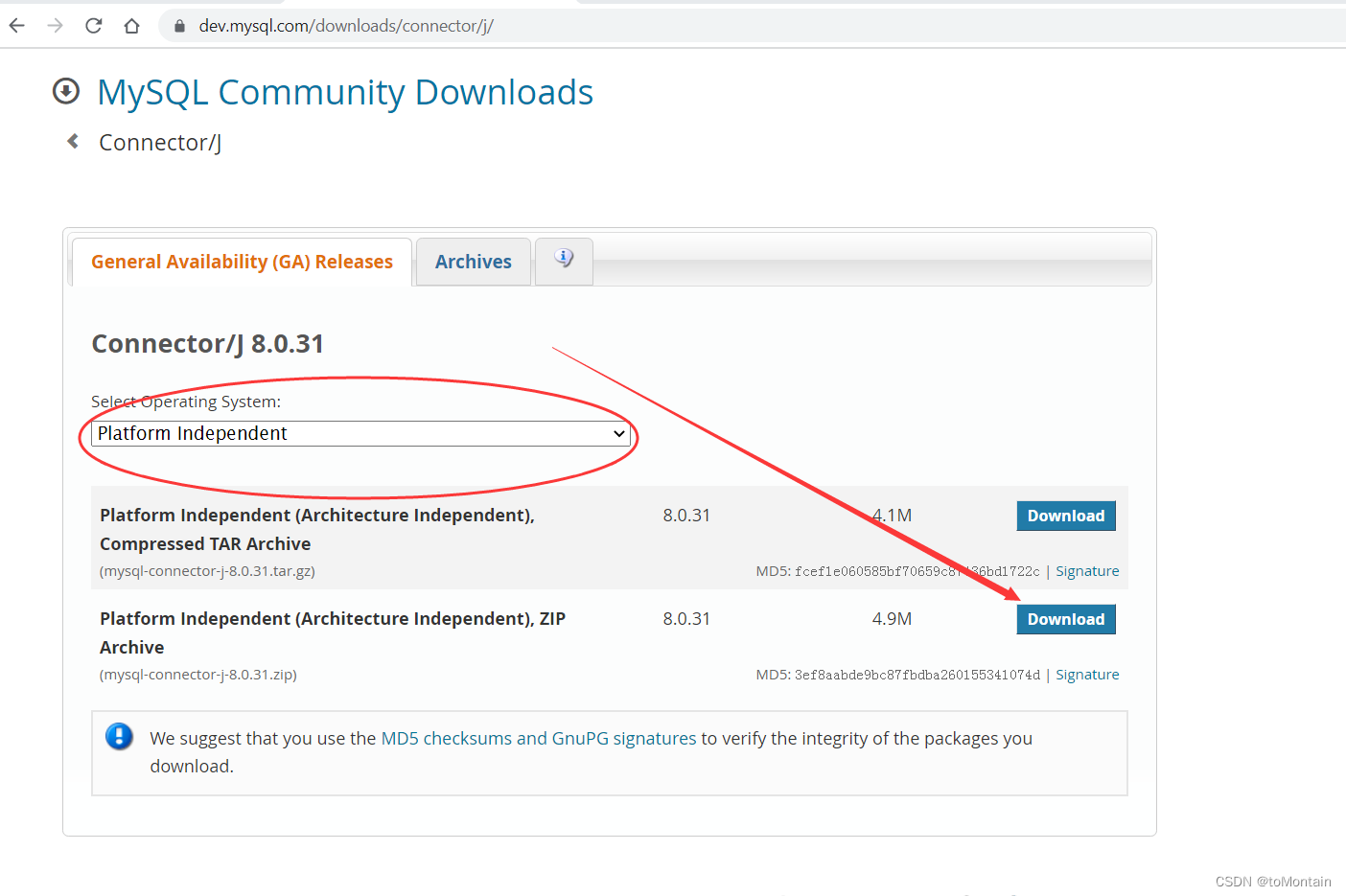Screen dimensions: 1346x896
Task: Open the Select Operating System dropdown
Action: point(360,433)
